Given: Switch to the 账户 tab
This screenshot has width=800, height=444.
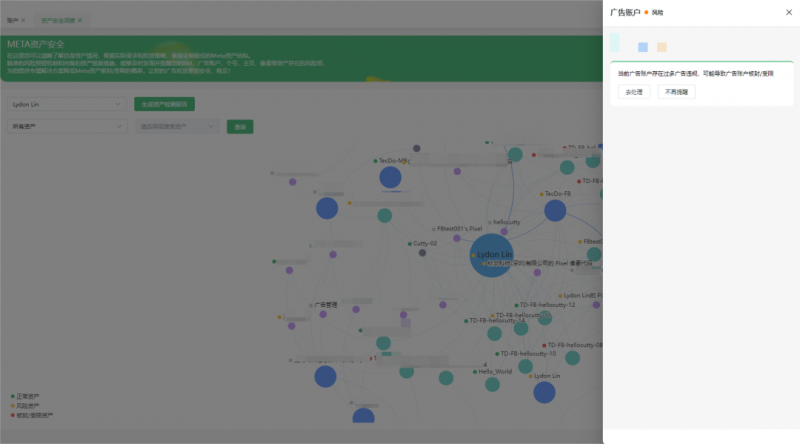Looking at the screenshot, I should 13,20.
